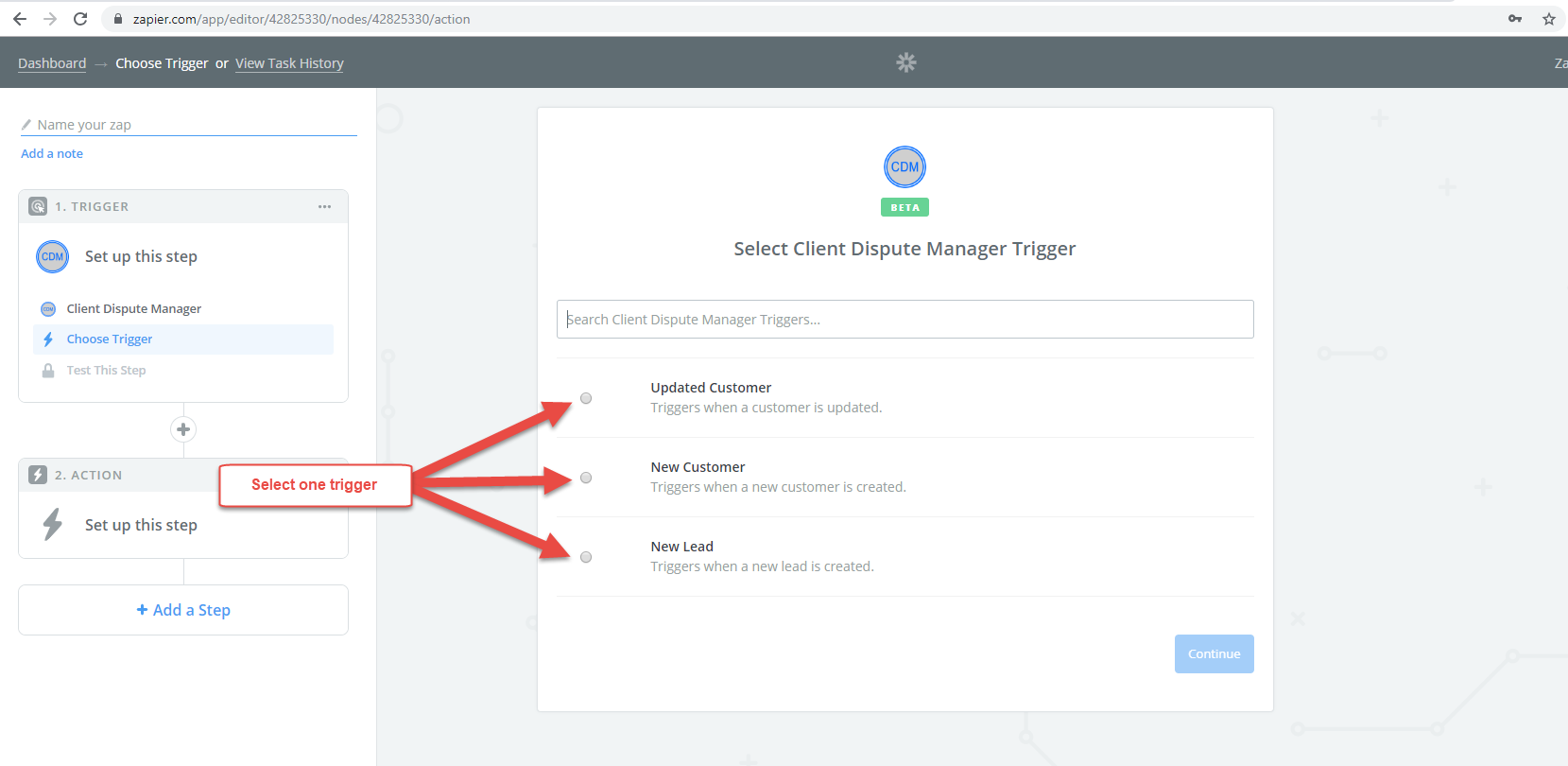Image resolution: width=1568 pixels, height=766 pixels.
Task: Click Set up this step in trigger card
Action: click(141, 256)
